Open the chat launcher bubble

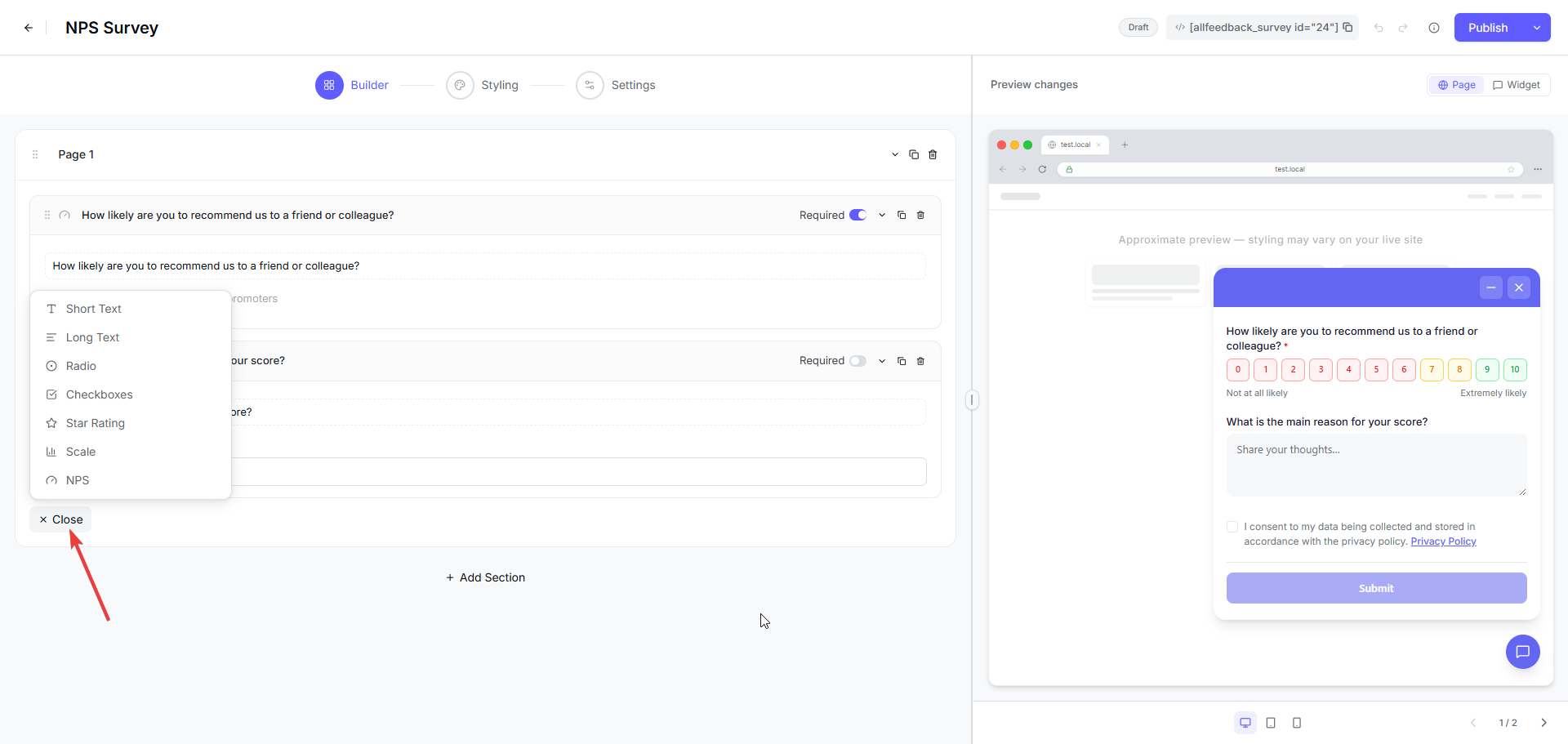tap(1522, 652)
